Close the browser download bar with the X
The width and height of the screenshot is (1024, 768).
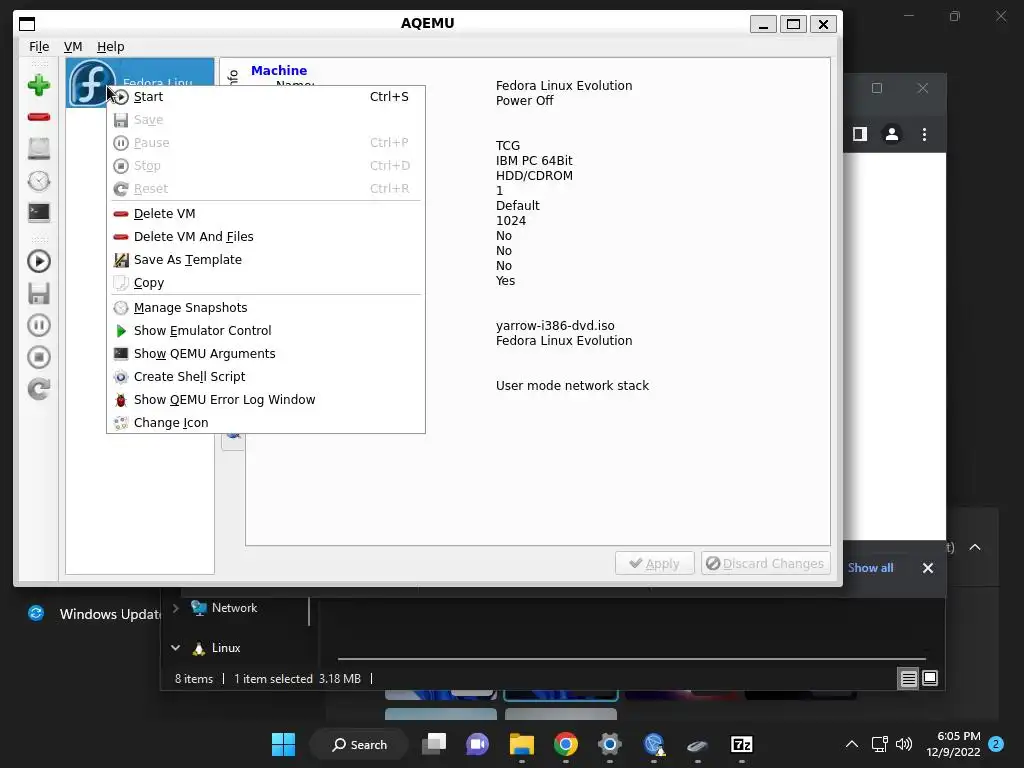tap(927, 568)
